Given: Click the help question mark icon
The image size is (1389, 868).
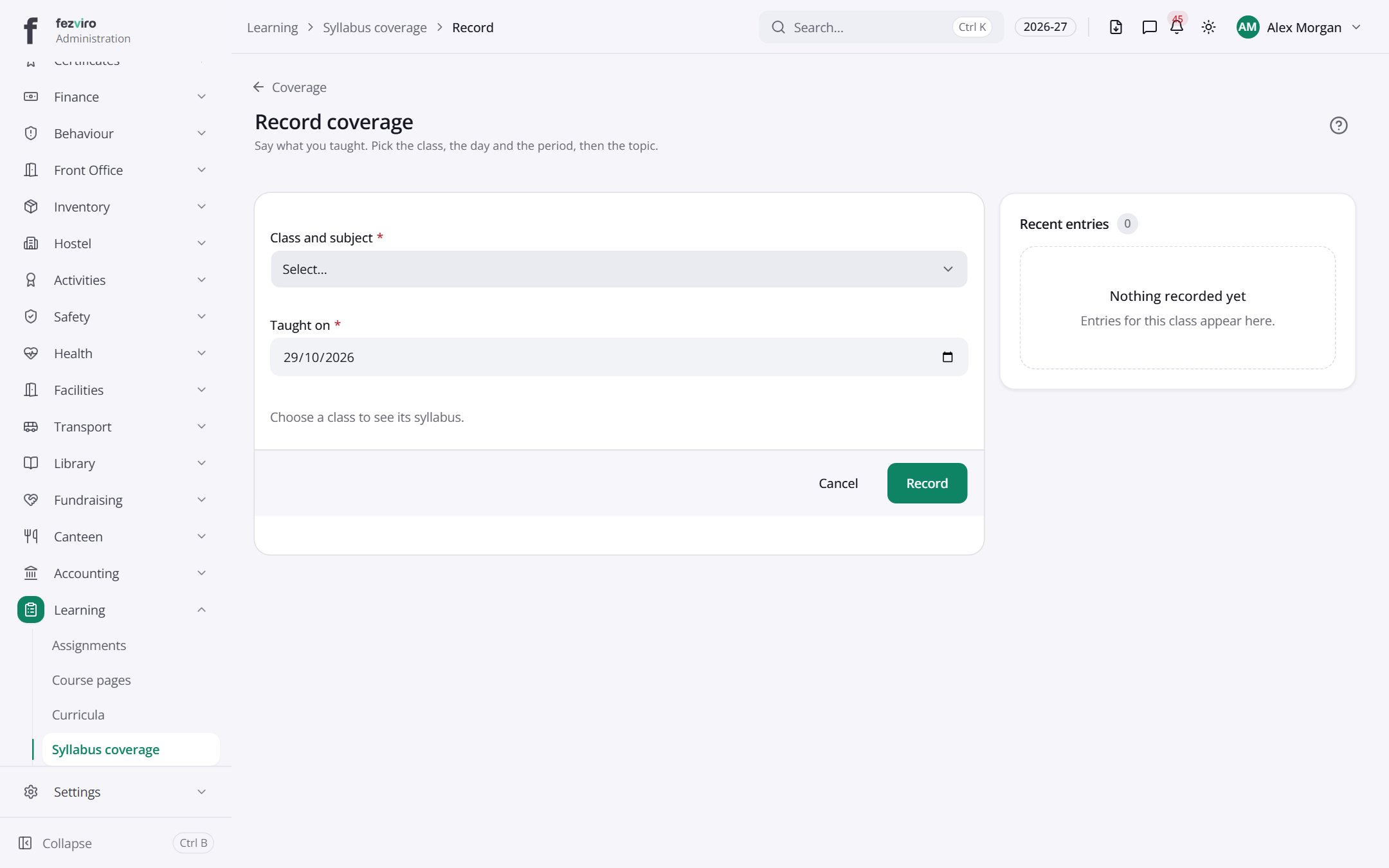Looking at the screenshot, I should click(1338, 125).
